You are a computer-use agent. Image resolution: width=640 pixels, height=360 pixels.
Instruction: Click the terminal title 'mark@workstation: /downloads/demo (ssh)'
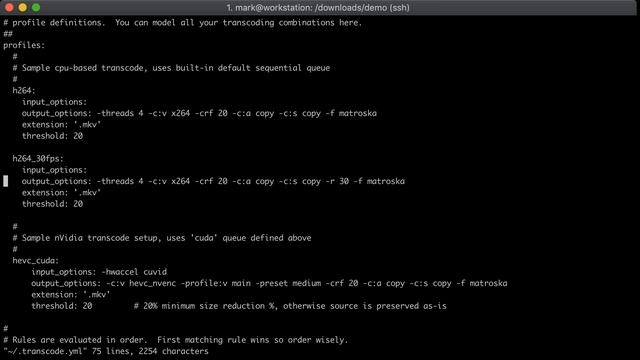pyautogui.click(x=318, y=7)
